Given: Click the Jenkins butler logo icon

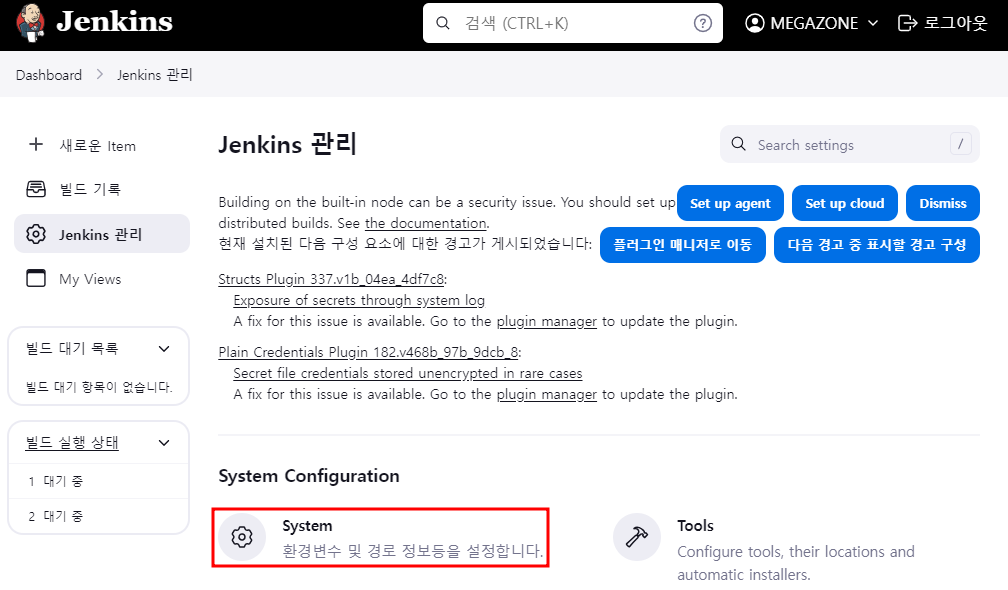Looking at the screenshot, I should pos(30,22).
